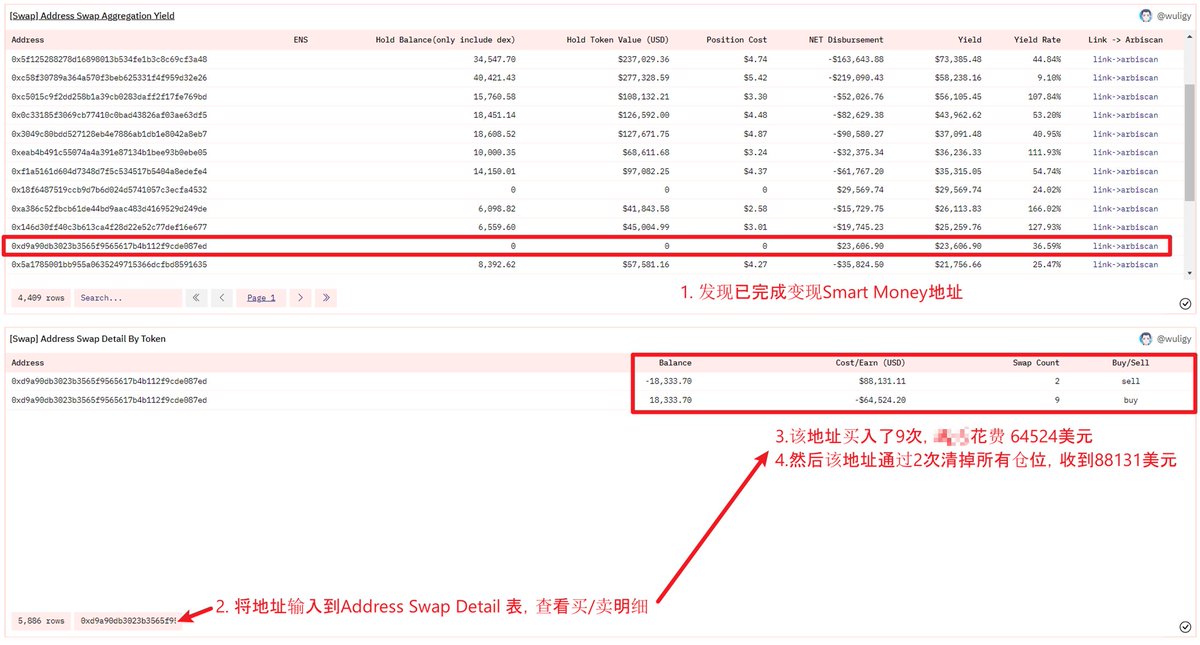Sort by NET Disbursement column header
Viewport: 1200px width, 645px height.
tap(846, 40)
